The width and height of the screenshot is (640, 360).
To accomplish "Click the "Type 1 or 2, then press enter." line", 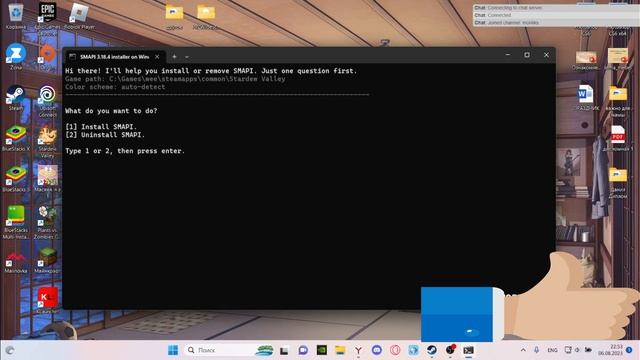I will [125, 151].
